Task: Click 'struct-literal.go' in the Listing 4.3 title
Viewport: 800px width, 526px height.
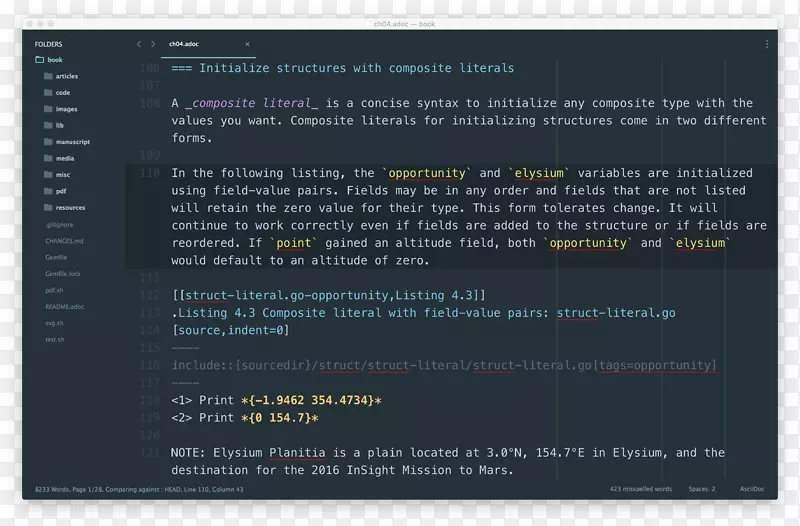Action: click(616, 313)
